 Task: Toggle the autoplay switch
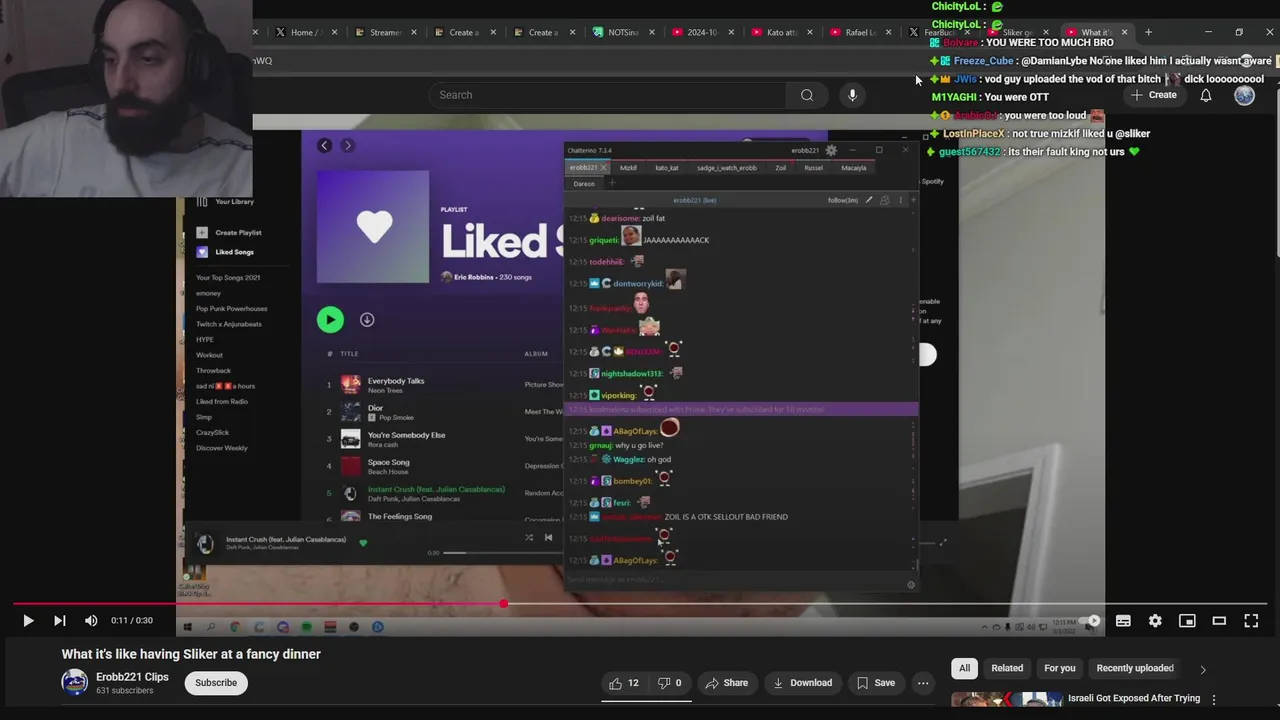(x=1091, y=621)
